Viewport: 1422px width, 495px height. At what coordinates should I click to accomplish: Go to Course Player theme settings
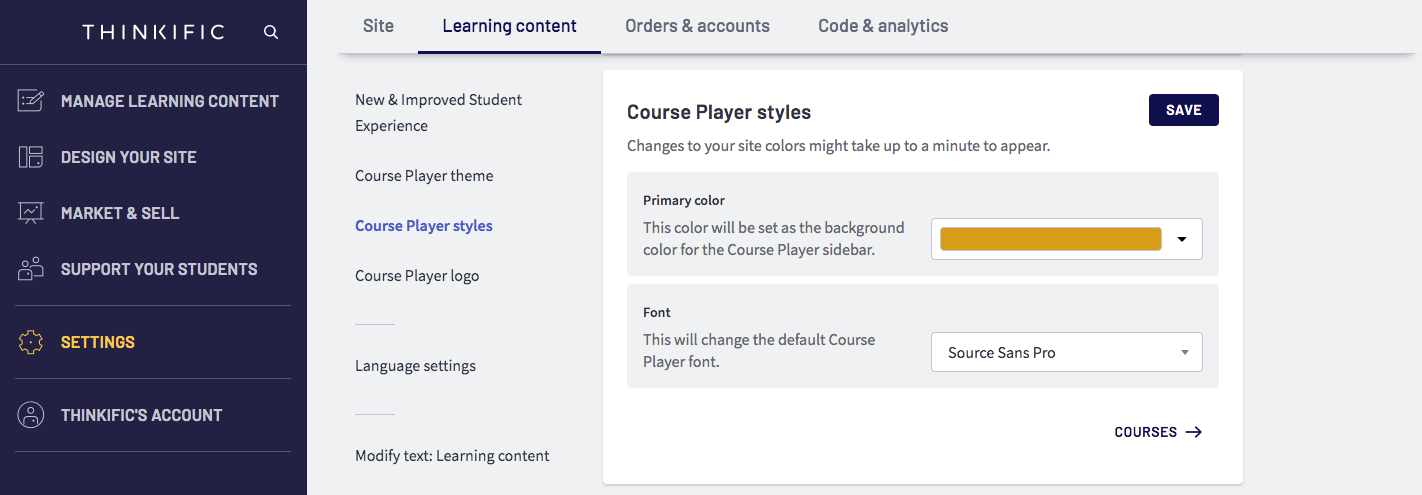[424, 176]
